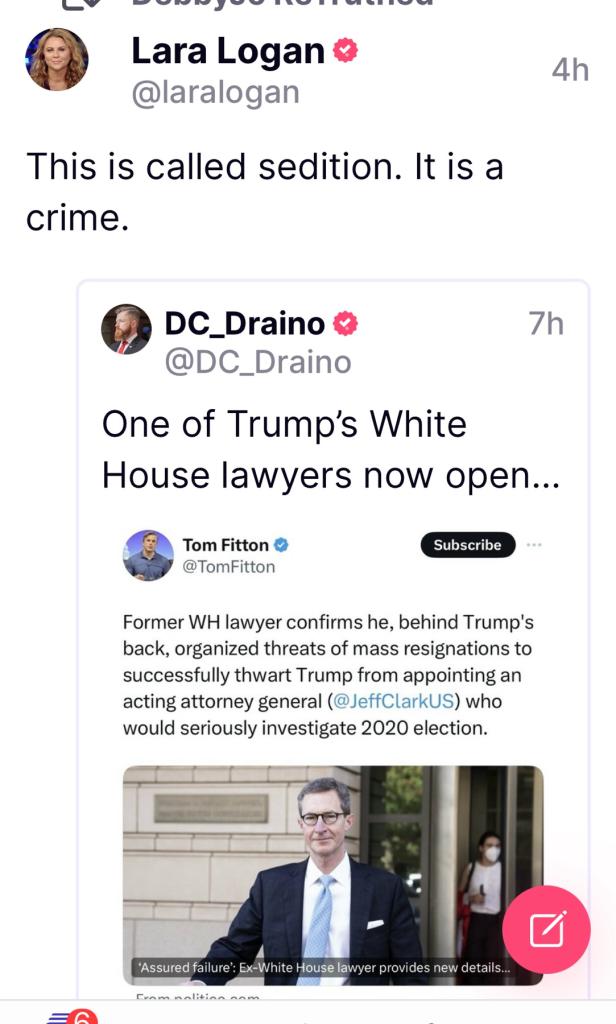Screen dimensions: 616x1024
Task: Open DC_Draino's avatar
Action: [126, 329]
